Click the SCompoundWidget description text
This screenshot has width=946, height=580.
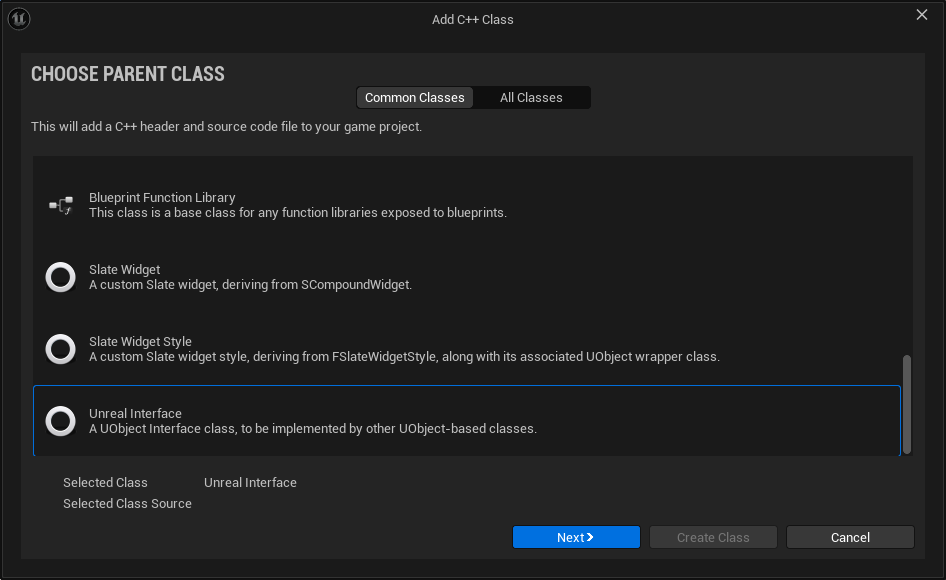(250, 284)
